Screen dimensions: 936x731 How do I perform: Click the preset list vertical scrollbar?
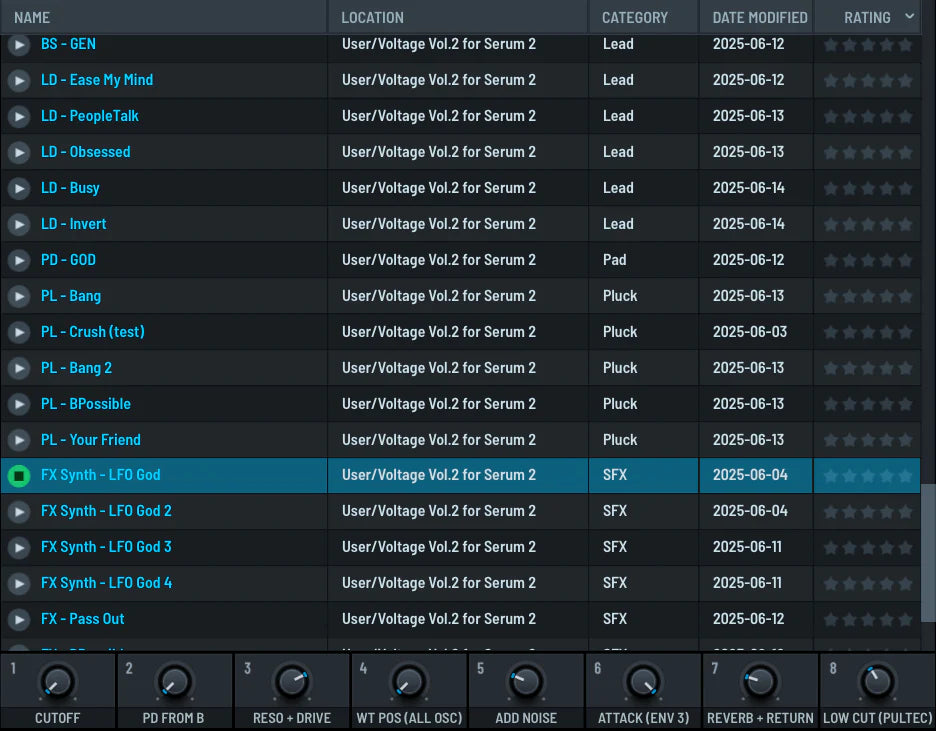click(x=928, y=552)
